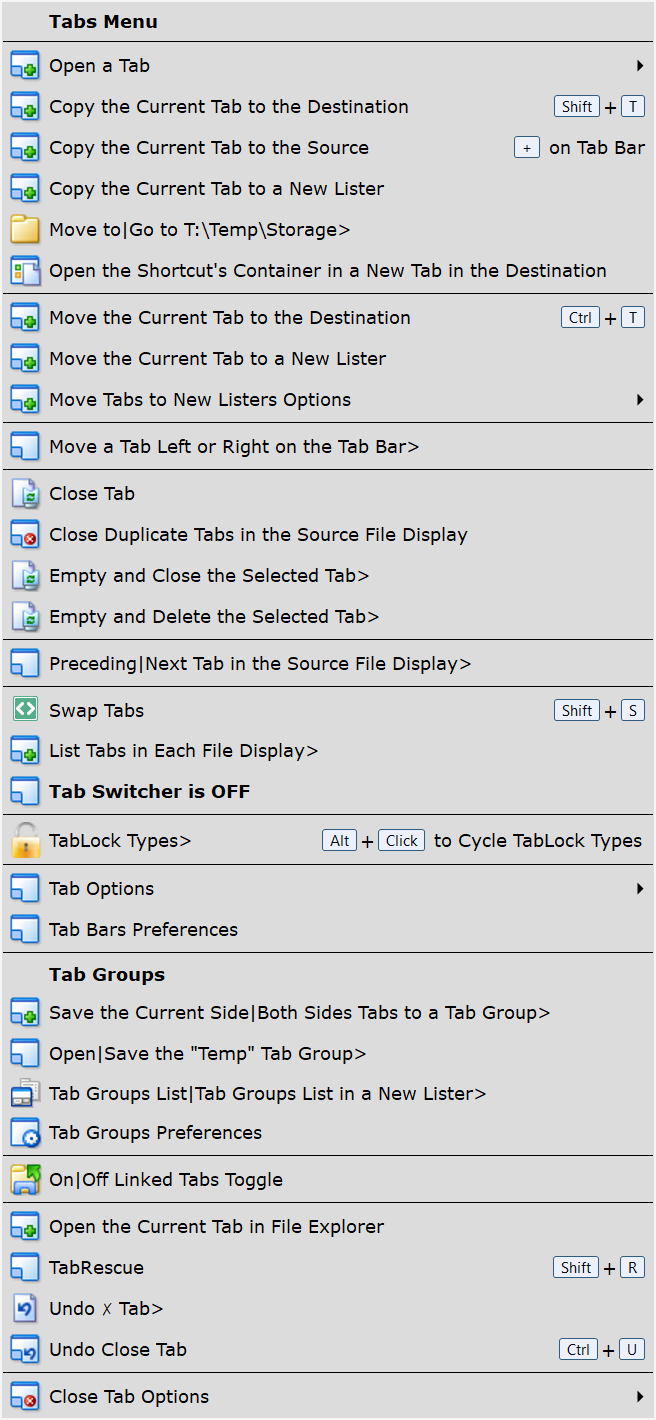Click the padlock icon for TabLock Types
The image size is (656, 1420).
coord(24,841)
